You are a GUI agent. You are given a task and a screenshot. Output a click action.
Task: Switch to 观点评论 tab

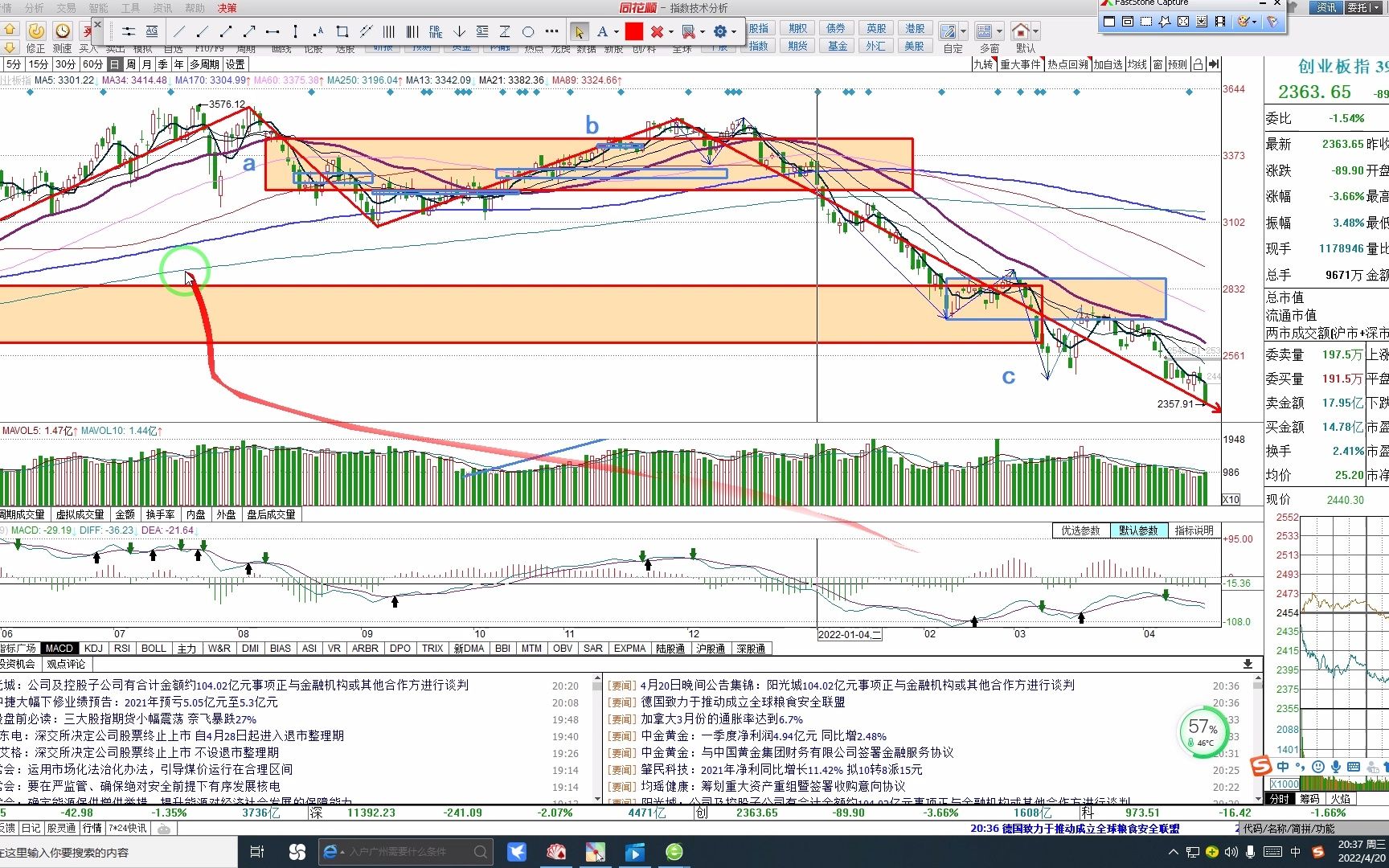[x=66, y=665]
